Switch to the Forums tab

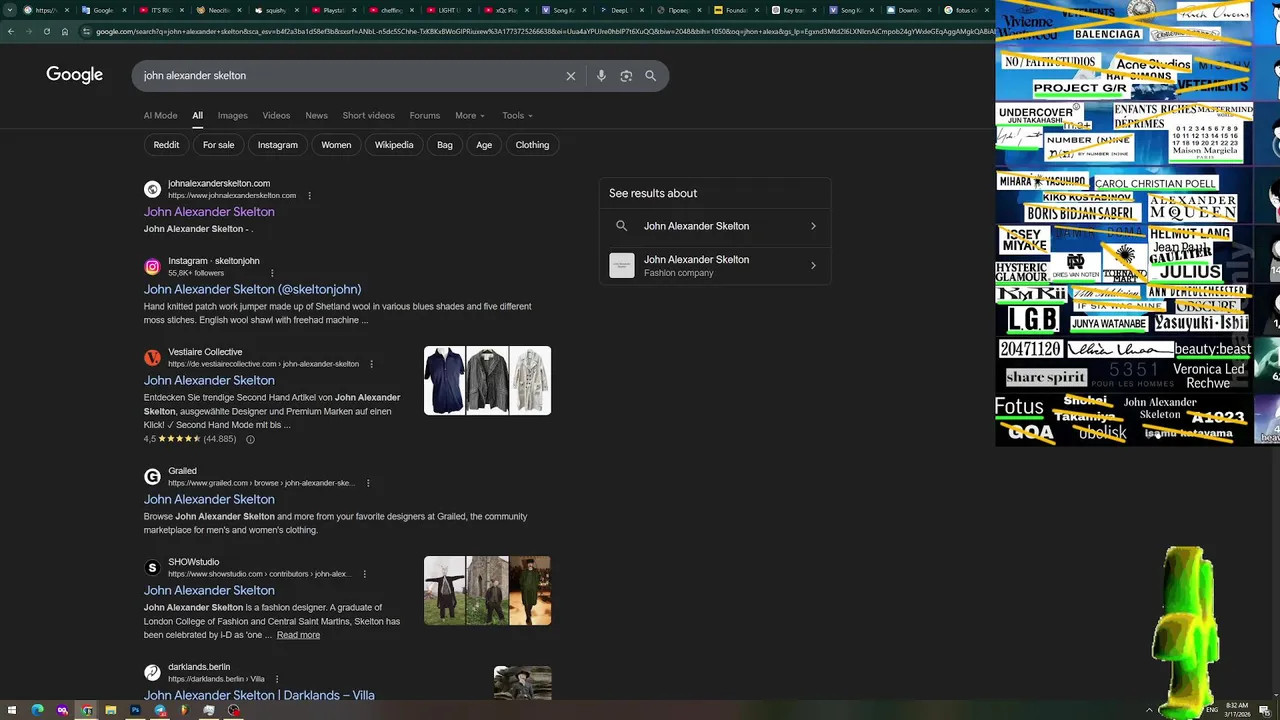click(424, 116)
